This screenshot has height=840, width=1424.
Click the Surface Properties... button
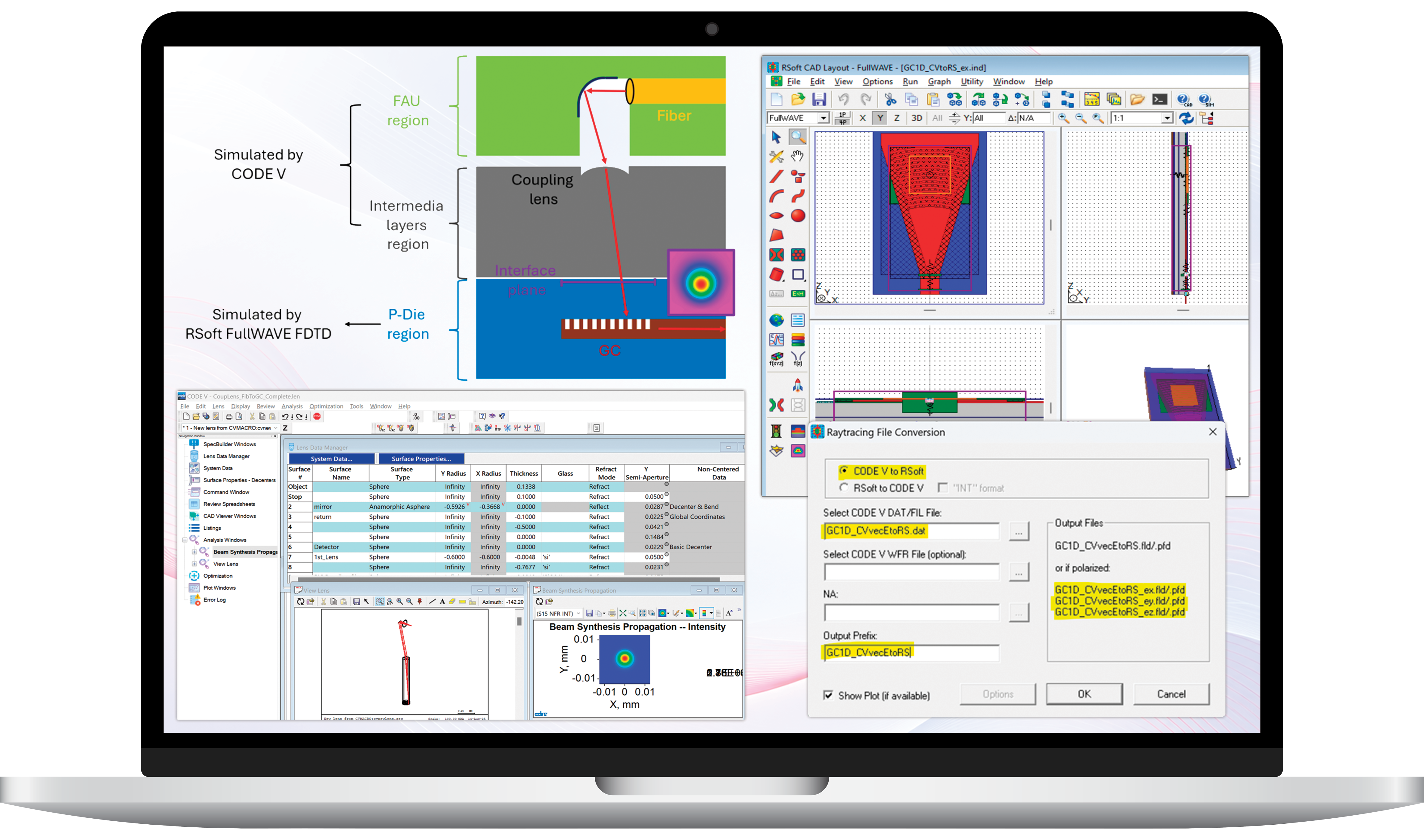tap(421, 458)
